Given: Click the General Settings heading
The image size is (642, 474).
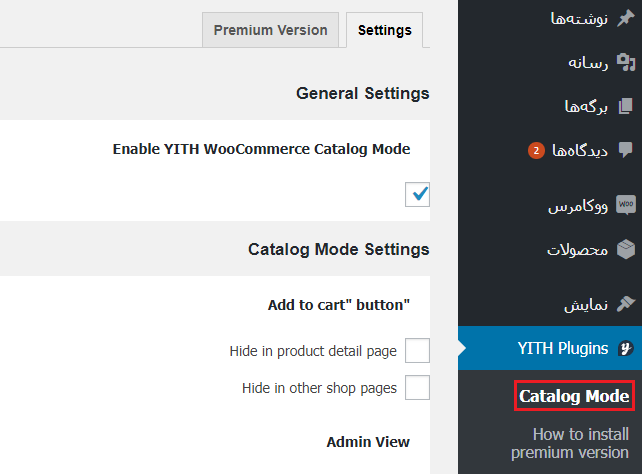Looking at the screenshot, I should tap(363, 93).
